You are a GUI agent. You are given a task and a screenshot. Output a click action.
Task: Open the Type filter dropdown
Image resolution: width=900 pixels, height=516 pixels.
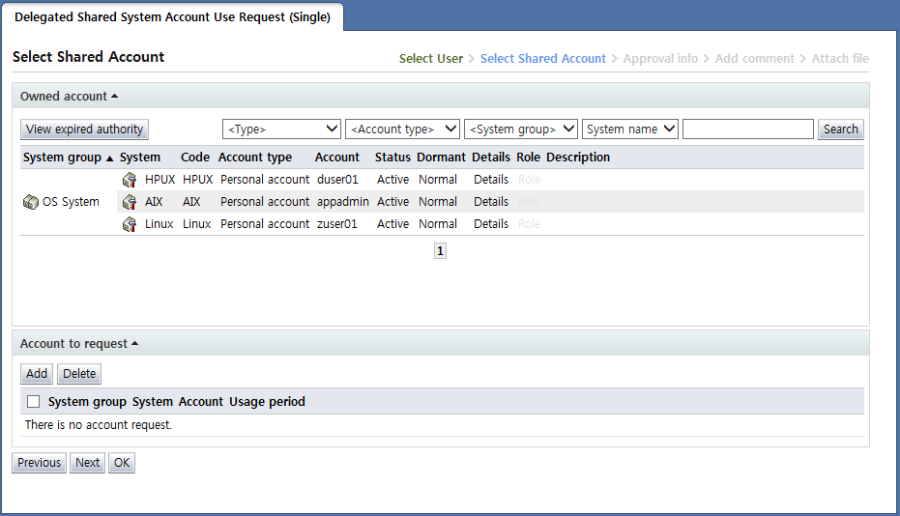[282, 129]
